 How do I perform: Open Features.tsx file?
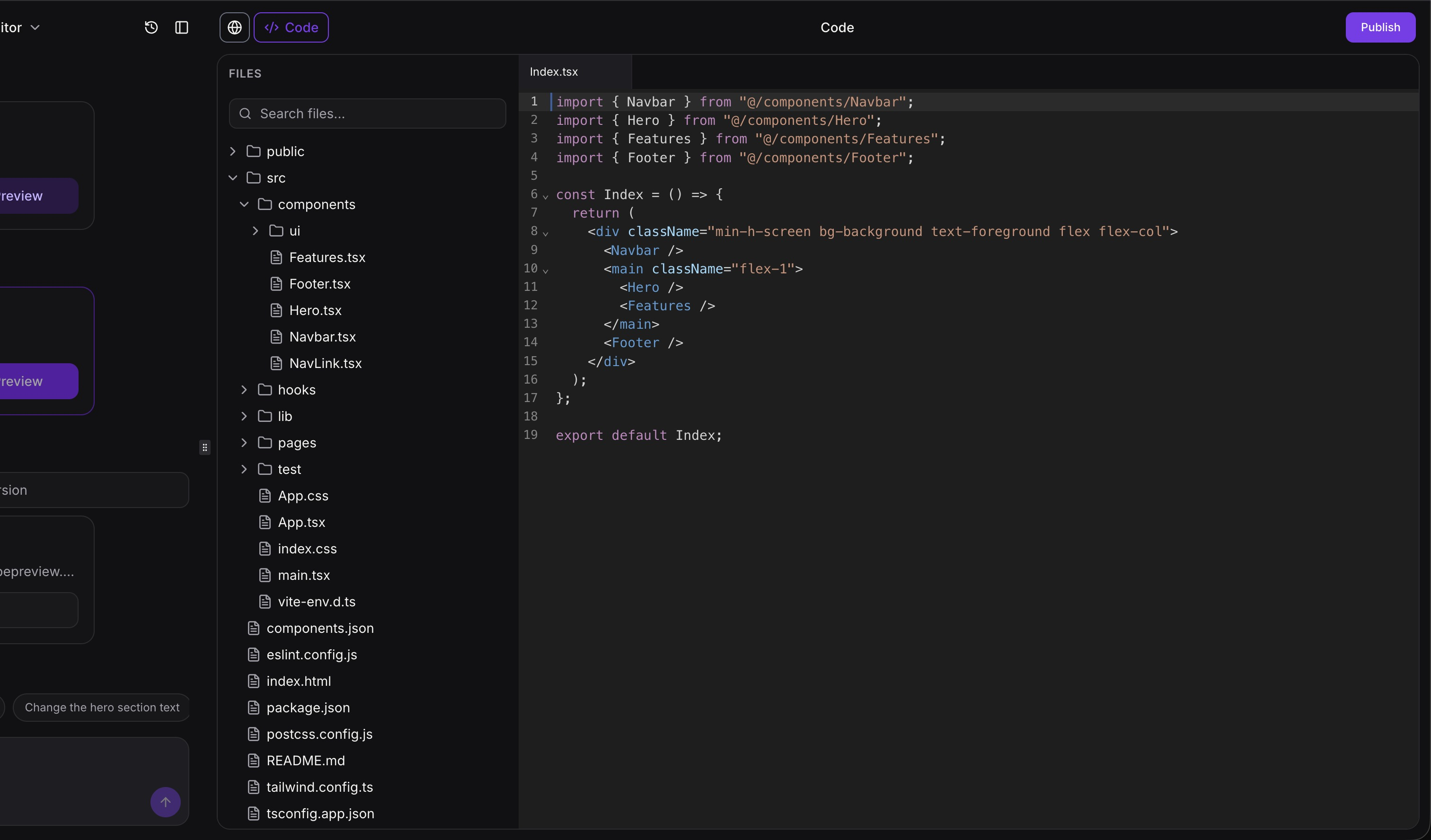click(x=327, y=257)
